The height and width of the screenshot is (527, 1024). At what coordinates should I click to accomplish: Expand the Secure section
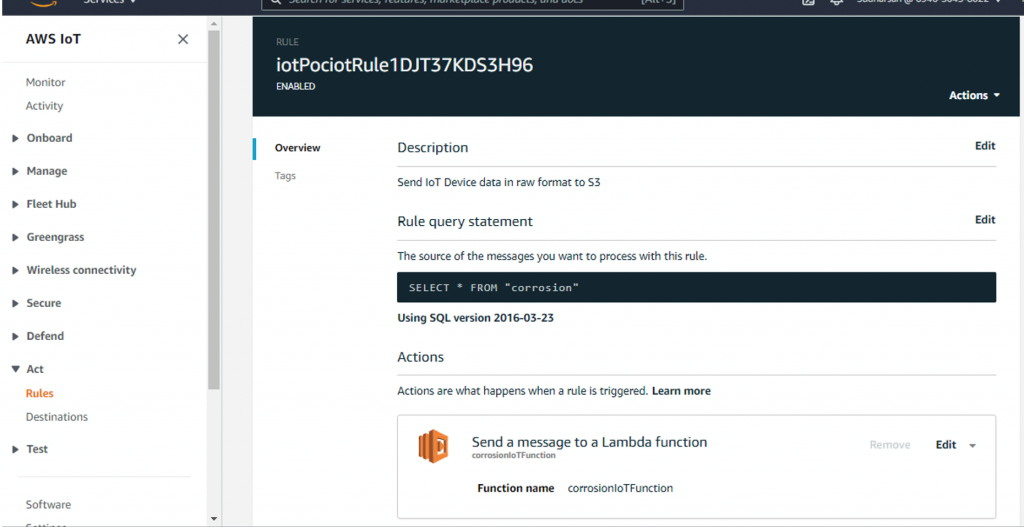tap(37, 303)
